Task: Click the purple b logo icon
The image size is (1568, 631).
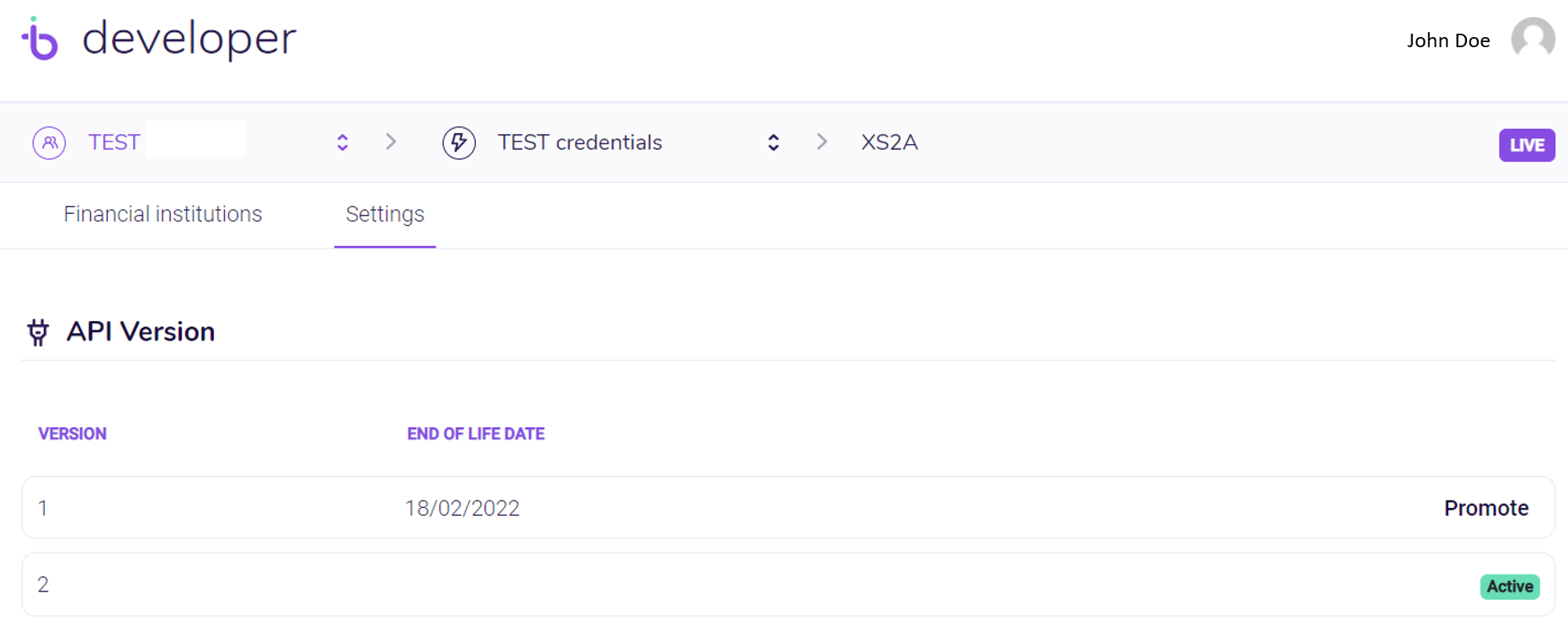Action: (x=40, y=40)
